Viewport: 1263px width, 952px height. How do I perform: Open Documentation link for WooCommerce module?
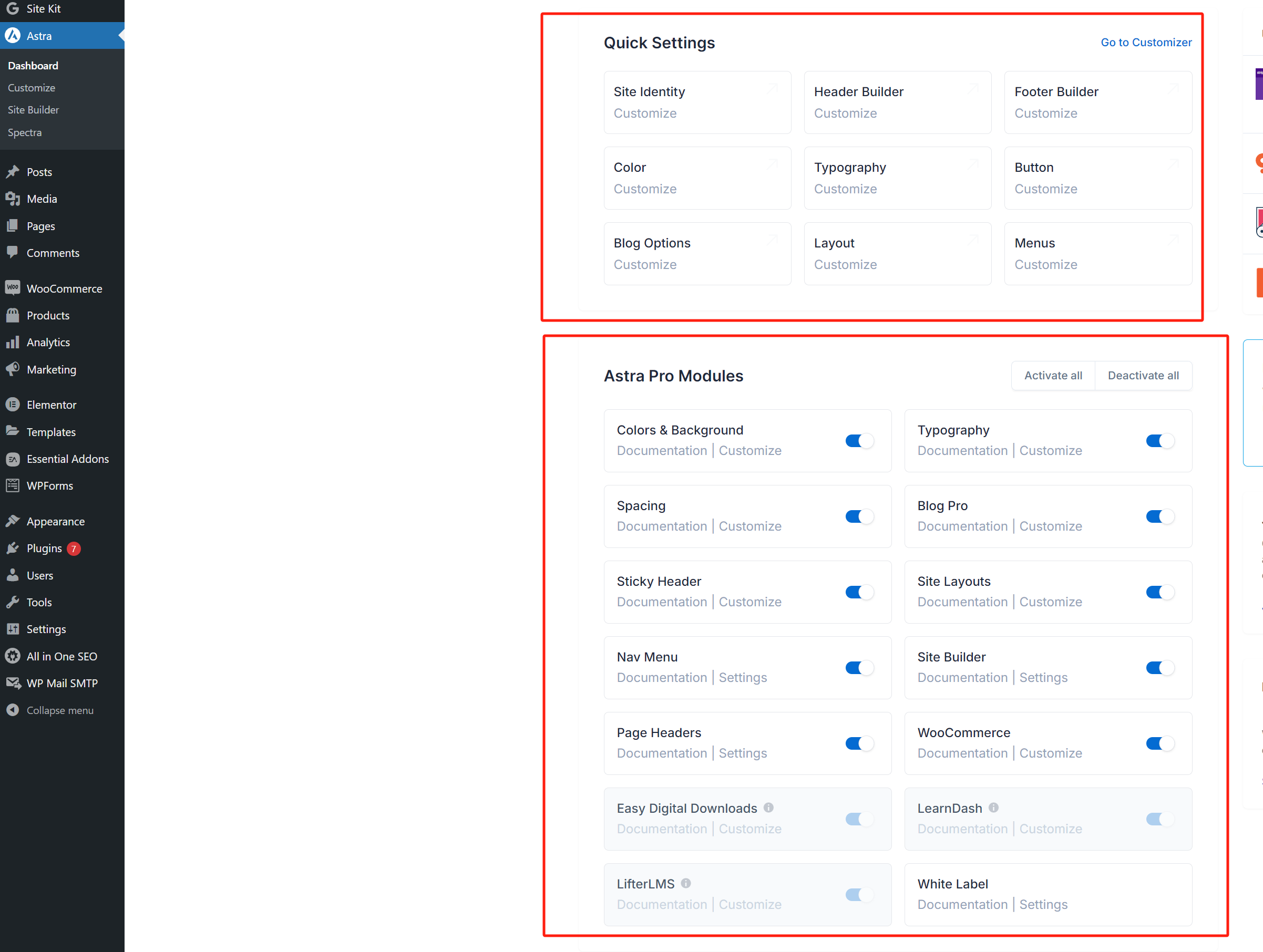pos(963,753)
